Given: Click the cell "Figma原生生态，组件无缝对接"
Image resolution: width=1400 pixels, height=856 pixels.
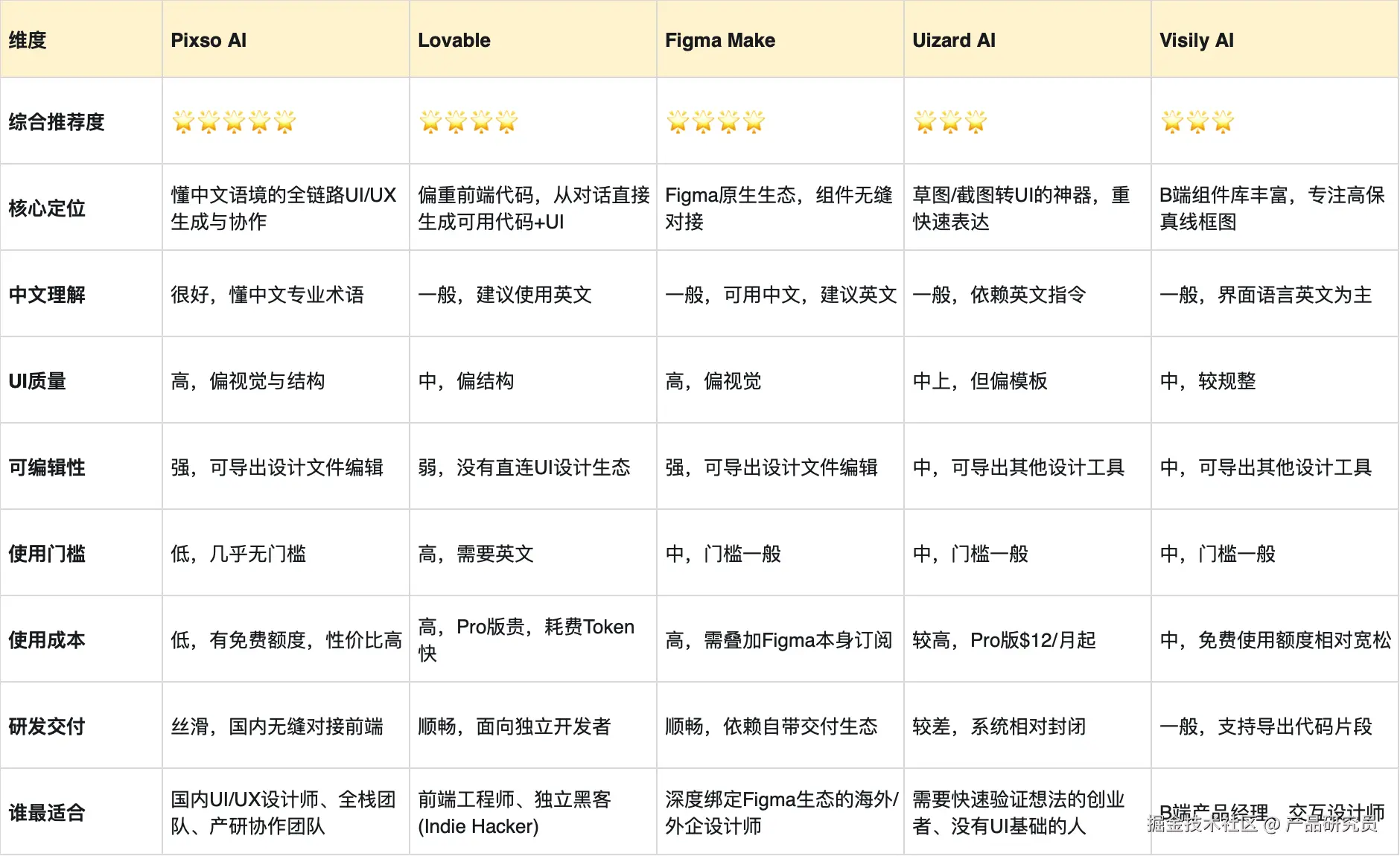Looking at the screenshot, I should 780,208.
